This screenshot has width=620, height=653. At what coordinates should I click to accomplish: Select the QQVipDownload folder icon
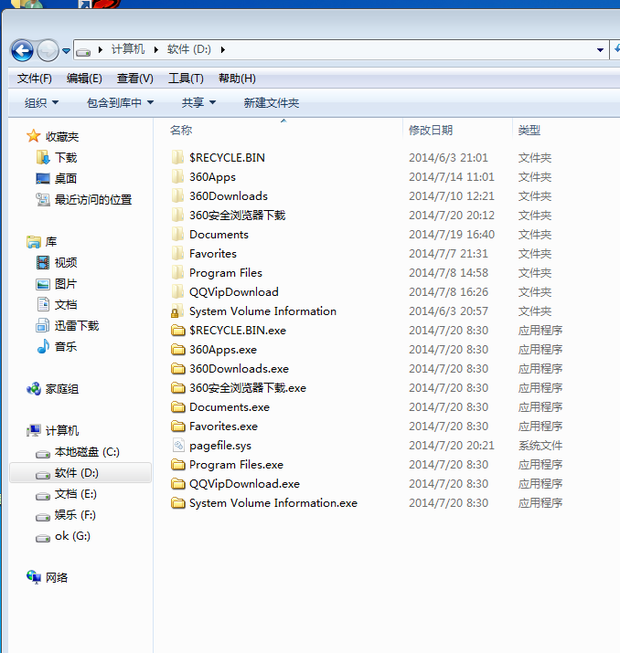pos(178,292)
